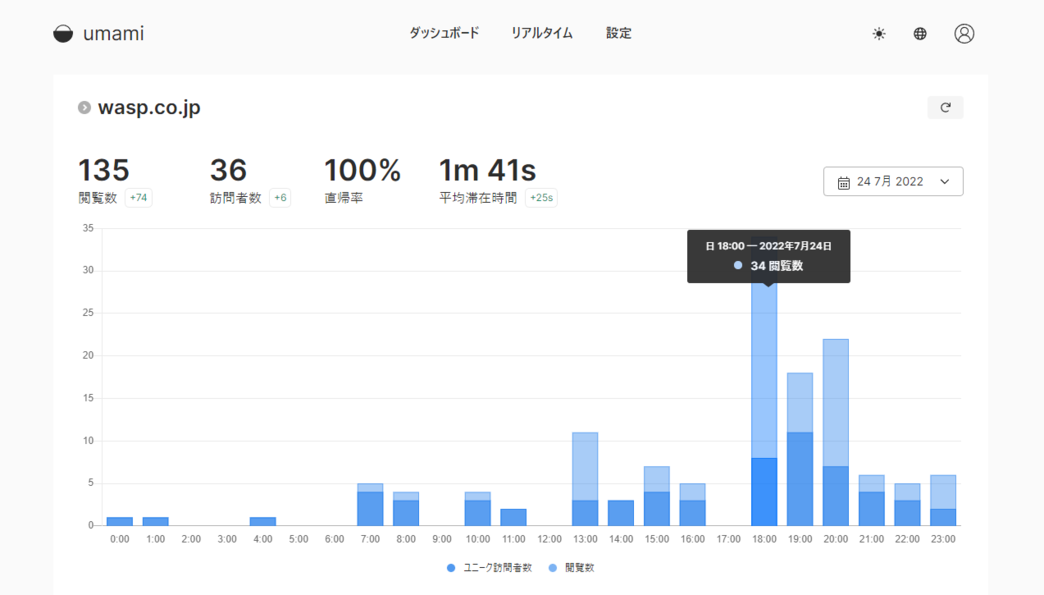
Task: Click the 23:00 chart bar
Action: (x=943, y=500)
